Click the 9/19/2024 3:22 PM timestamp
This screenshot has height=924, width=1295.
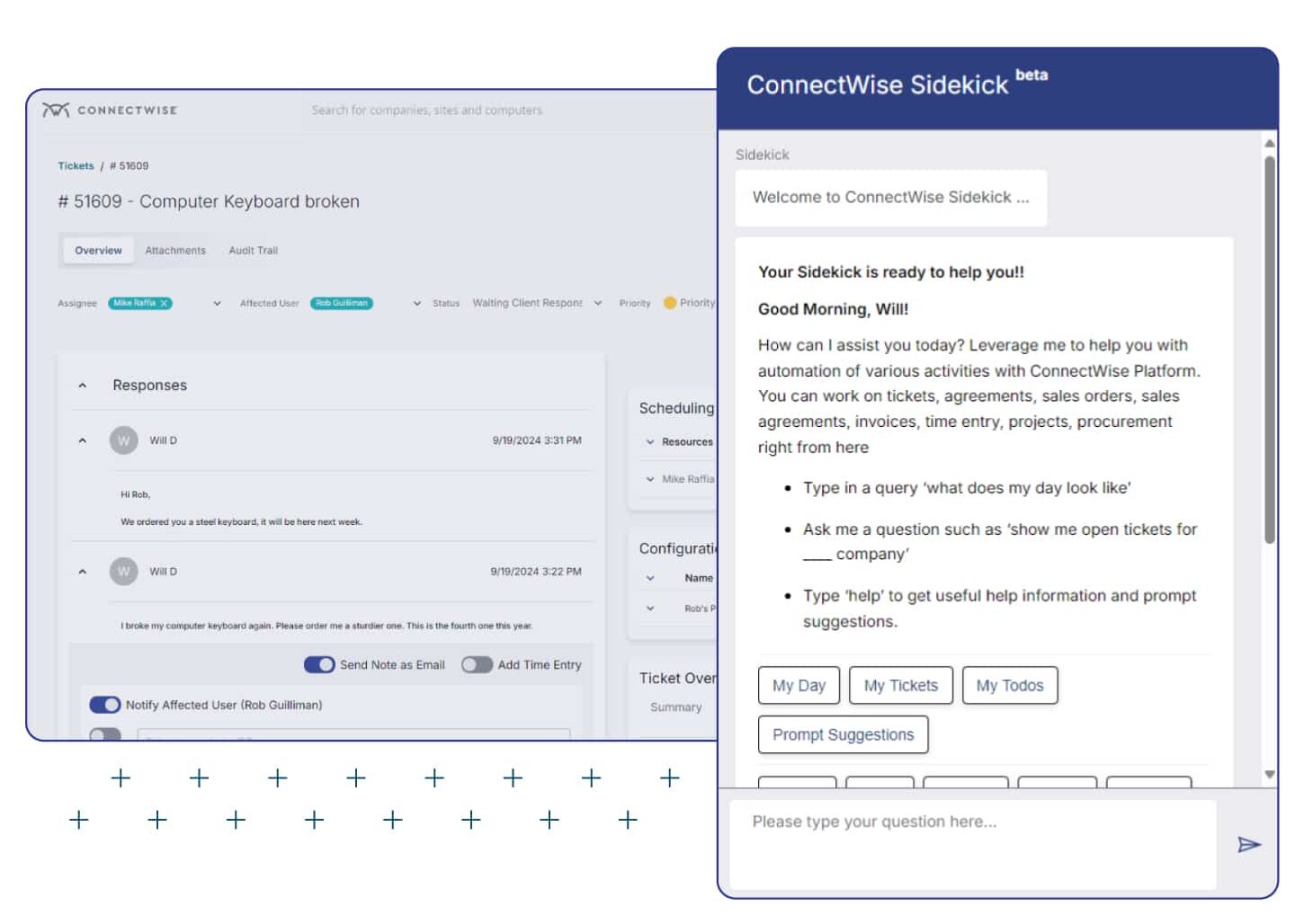[x=536, y=572]
